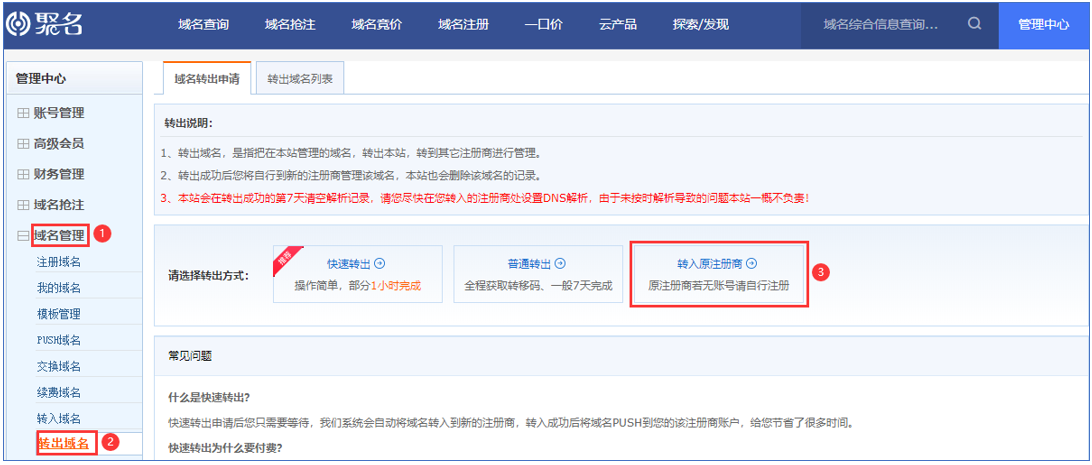Viewport: 1092px width, 465px height.
Task: Click the search magnifier icon
Action: pos(974,24)
